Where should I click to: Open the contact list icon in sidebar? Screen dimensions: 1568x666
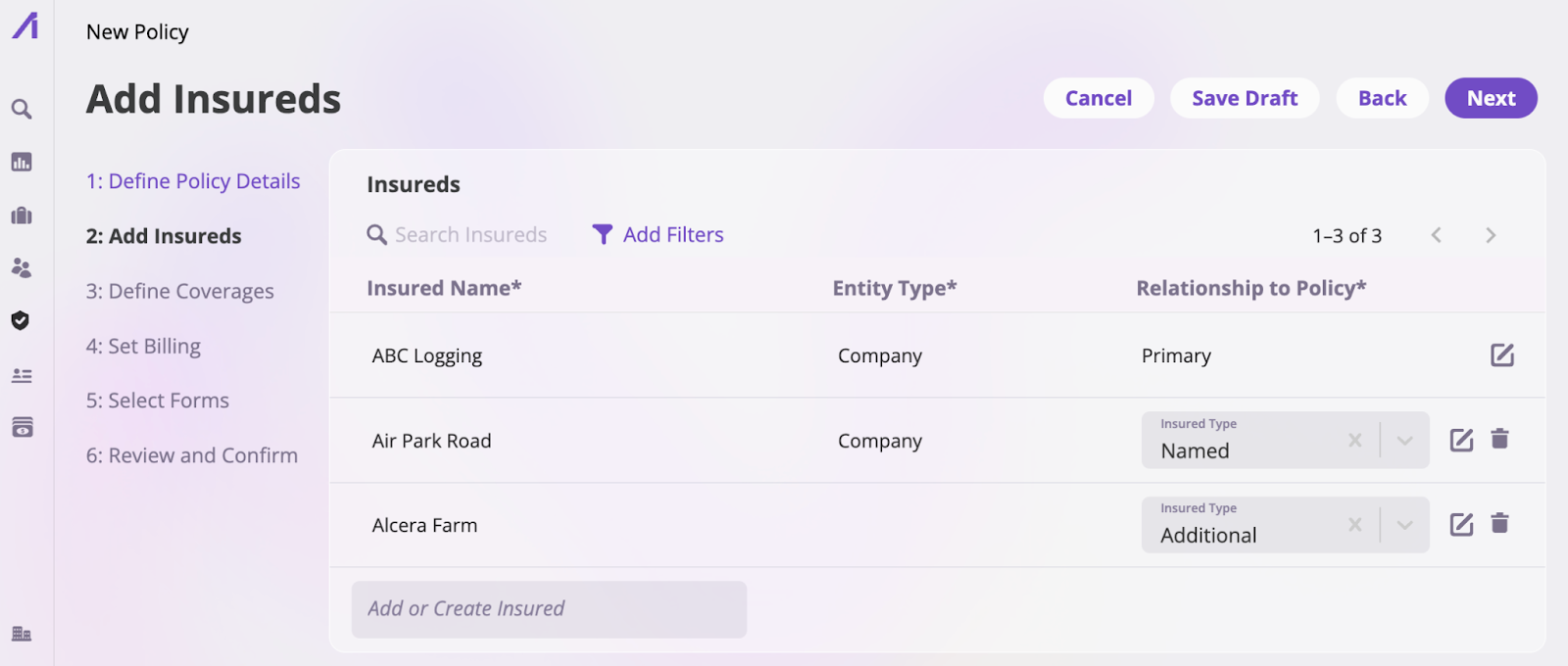pos(22,375)
